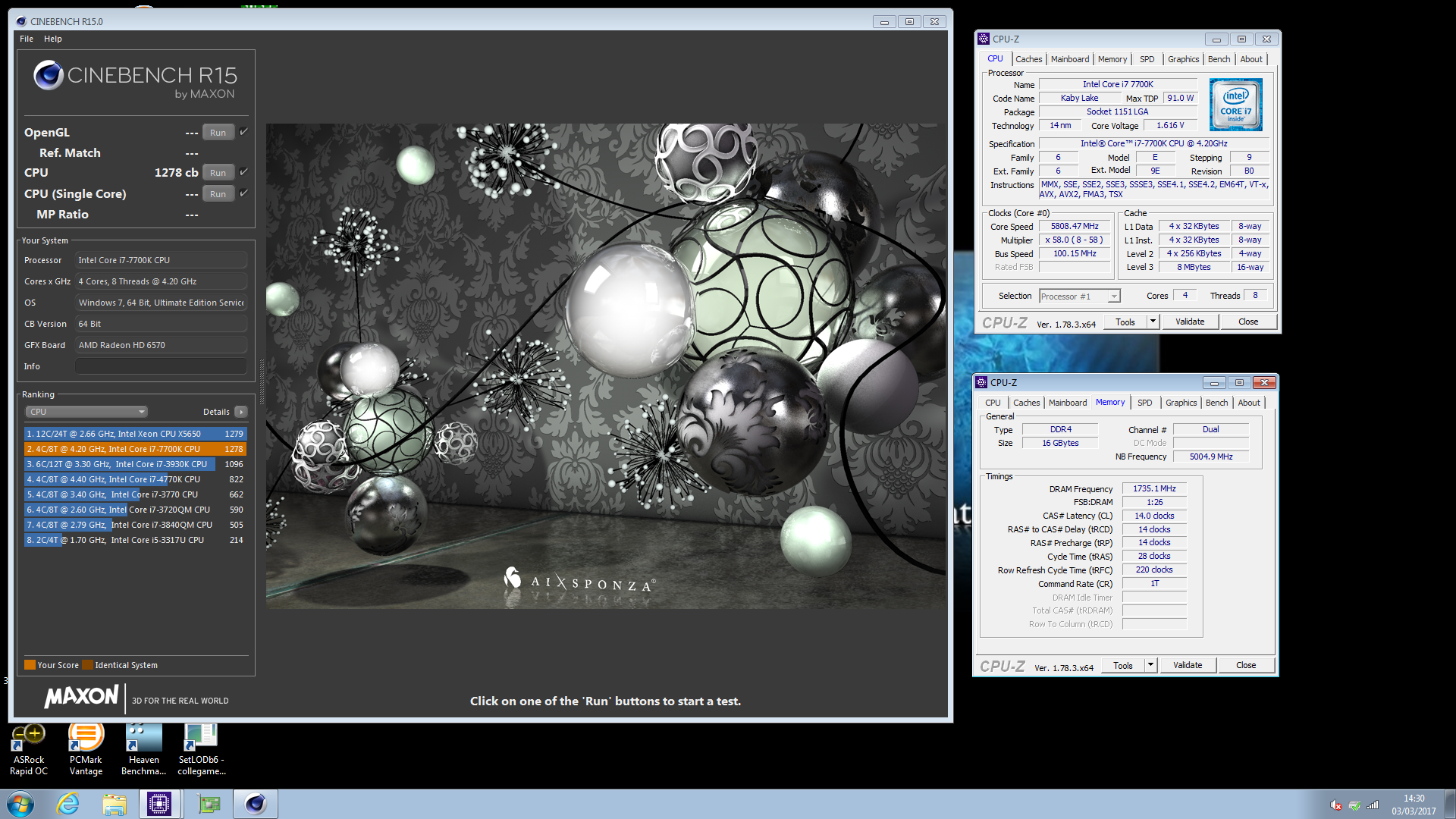Click Validate in lower CPU-Z window
The image size is (1456, 819).
pyautogui.click(x=1188, y=665)
